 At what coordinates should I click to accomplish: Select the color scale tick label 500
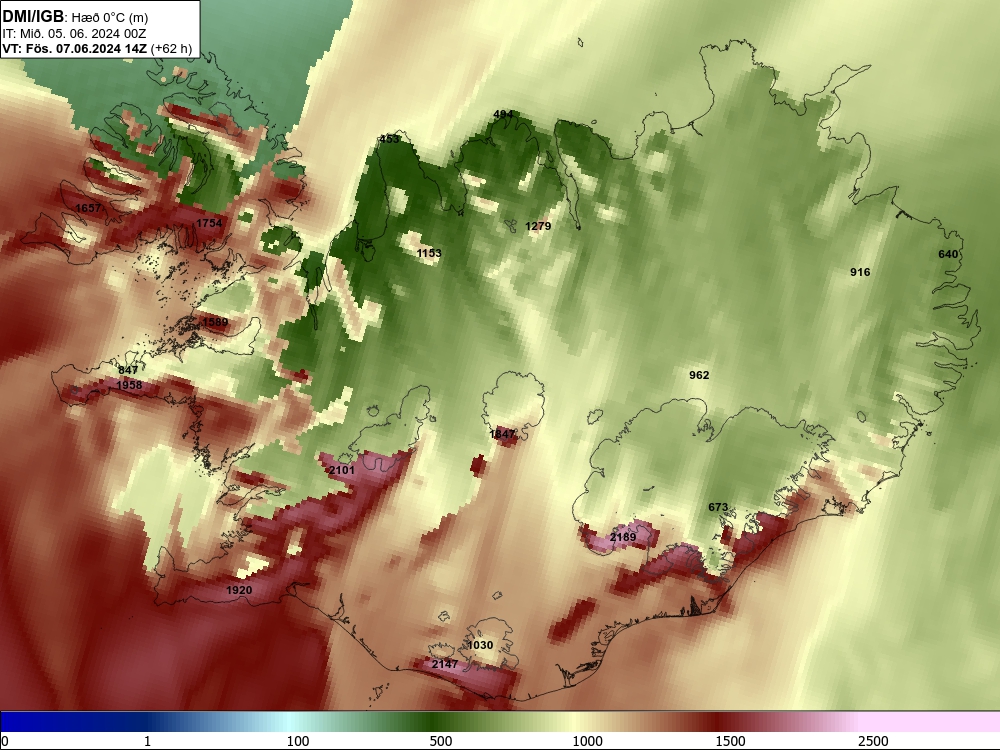point(441,741)
